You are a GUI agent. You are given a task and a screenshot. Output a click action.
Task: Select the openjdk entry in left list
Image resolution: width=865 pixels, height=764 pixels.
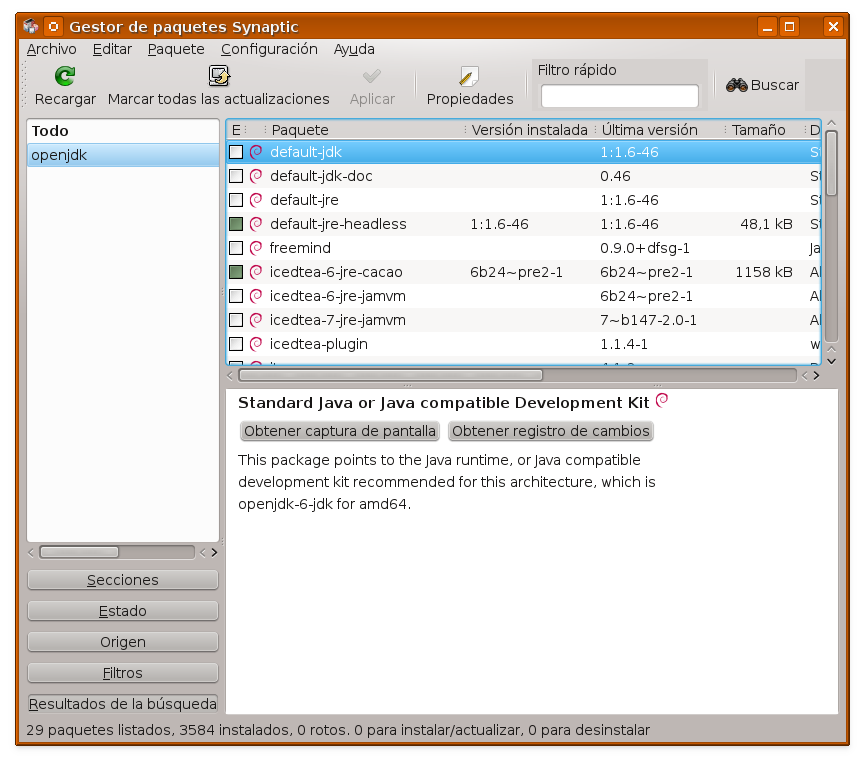pyautogui.click(x=122, y=155)
